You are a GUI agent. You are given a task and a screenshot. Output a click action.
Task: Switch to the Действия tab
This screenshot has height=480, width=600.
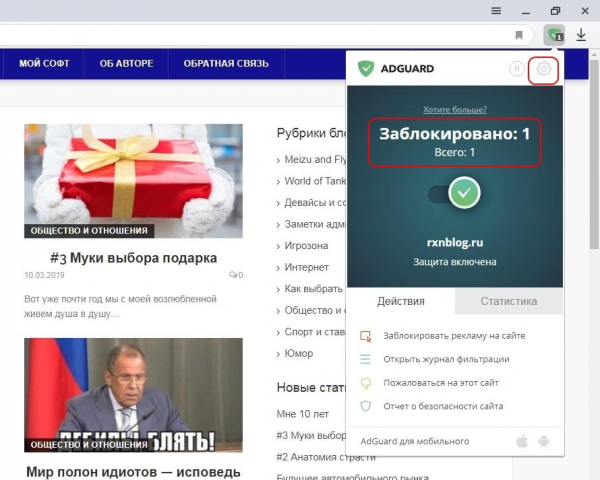click(x=401, y=301)
